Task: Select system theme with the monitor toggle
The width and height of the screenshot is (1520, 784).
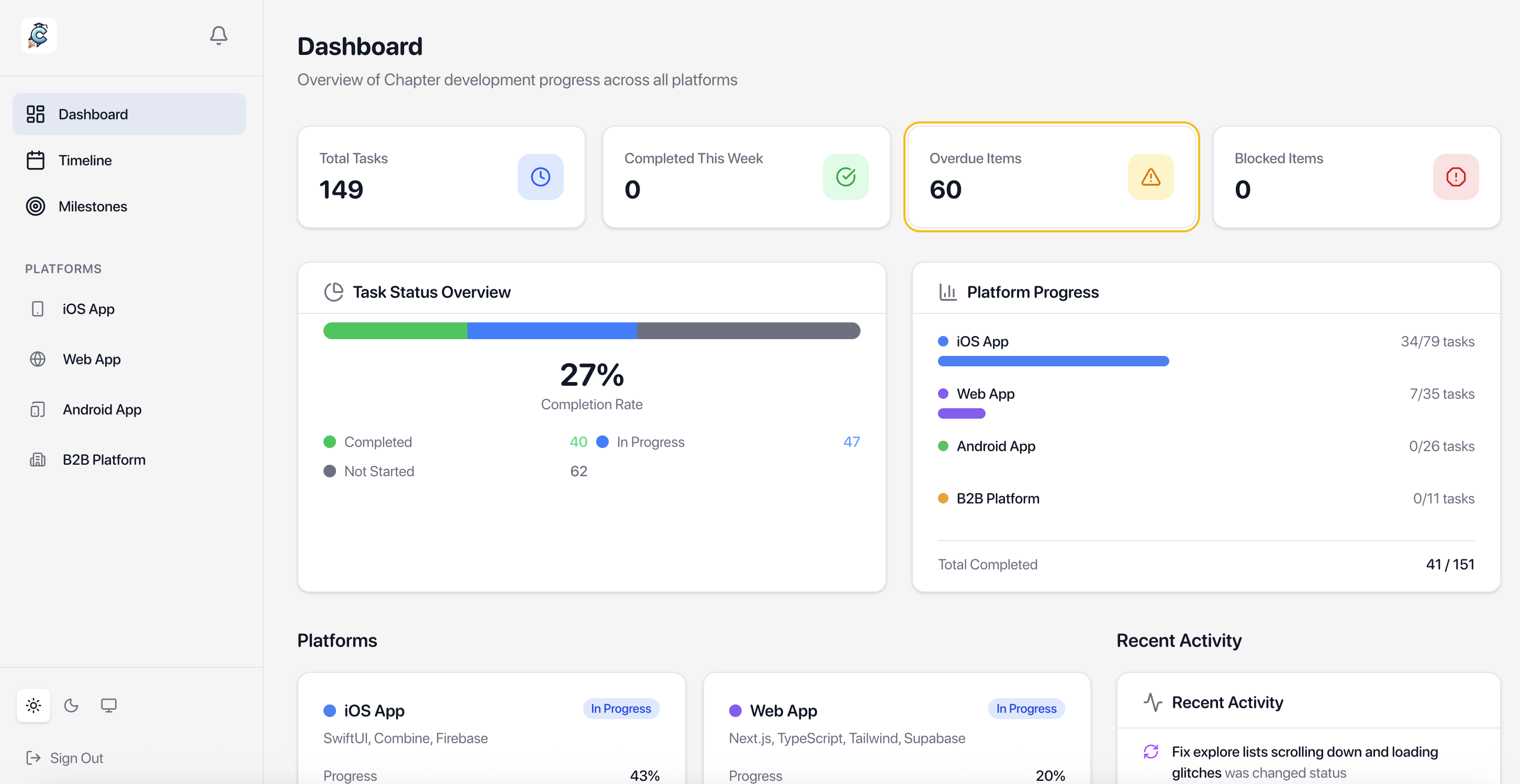Action: (108, 705)
